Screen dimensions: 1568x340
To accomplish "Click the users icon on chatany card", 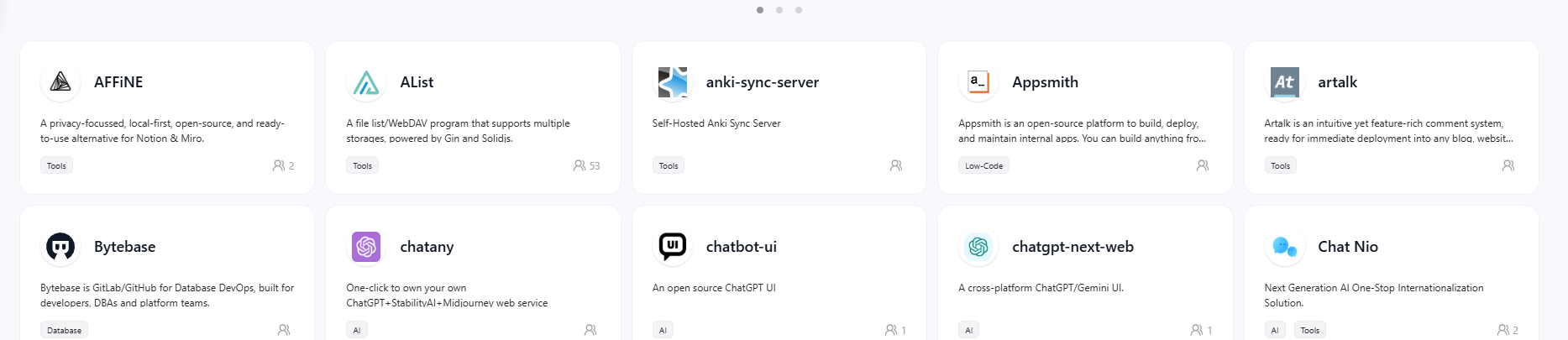I will click(590, 330).
